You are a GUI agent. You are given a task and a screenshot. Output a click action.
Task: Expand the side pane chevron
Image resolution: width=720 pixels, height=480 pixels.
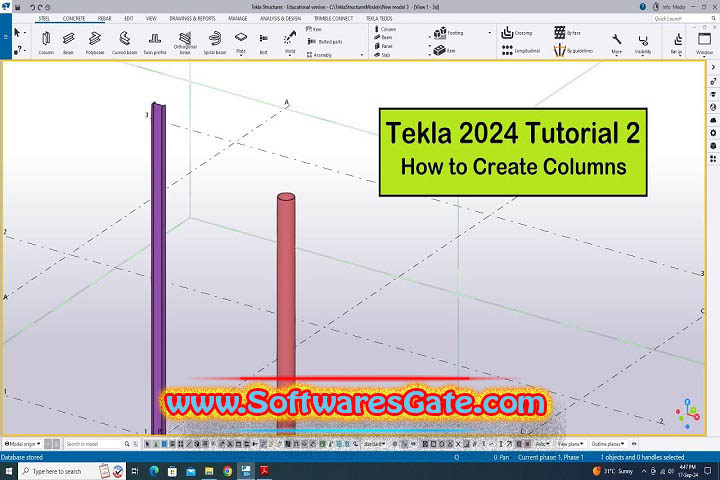point(713,67)
